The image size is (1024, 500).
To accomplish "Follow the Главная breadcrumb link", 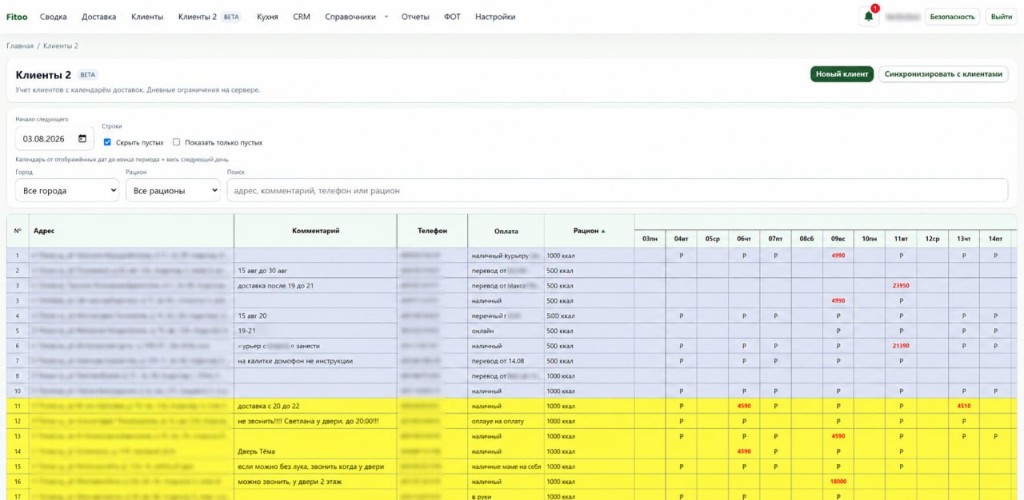I will pos(20,46).
